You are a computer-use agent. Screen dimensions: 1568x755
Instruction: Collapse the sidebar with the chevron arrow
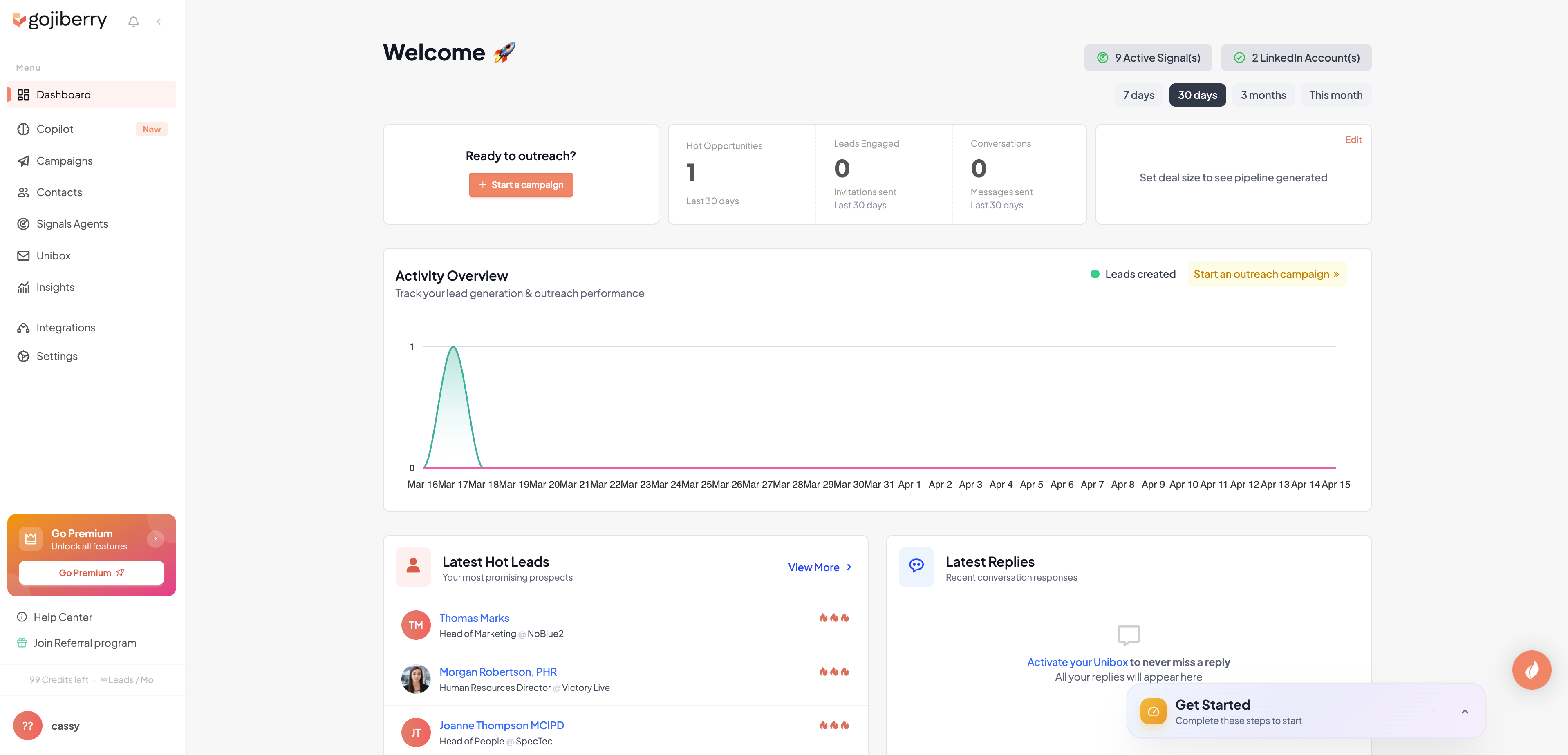click(x=159, y=21)
